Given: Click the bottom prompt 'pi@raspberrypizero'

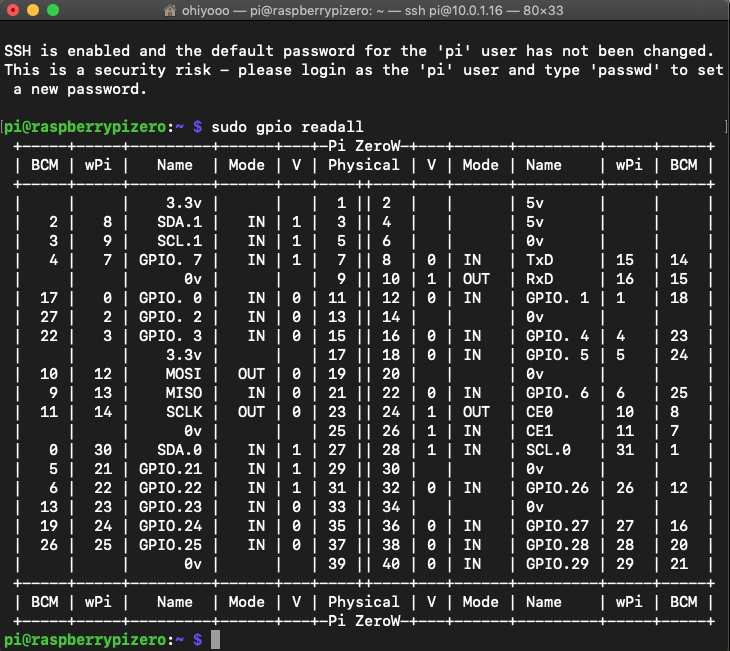Looking at the screenshot, I should (85, 640).
